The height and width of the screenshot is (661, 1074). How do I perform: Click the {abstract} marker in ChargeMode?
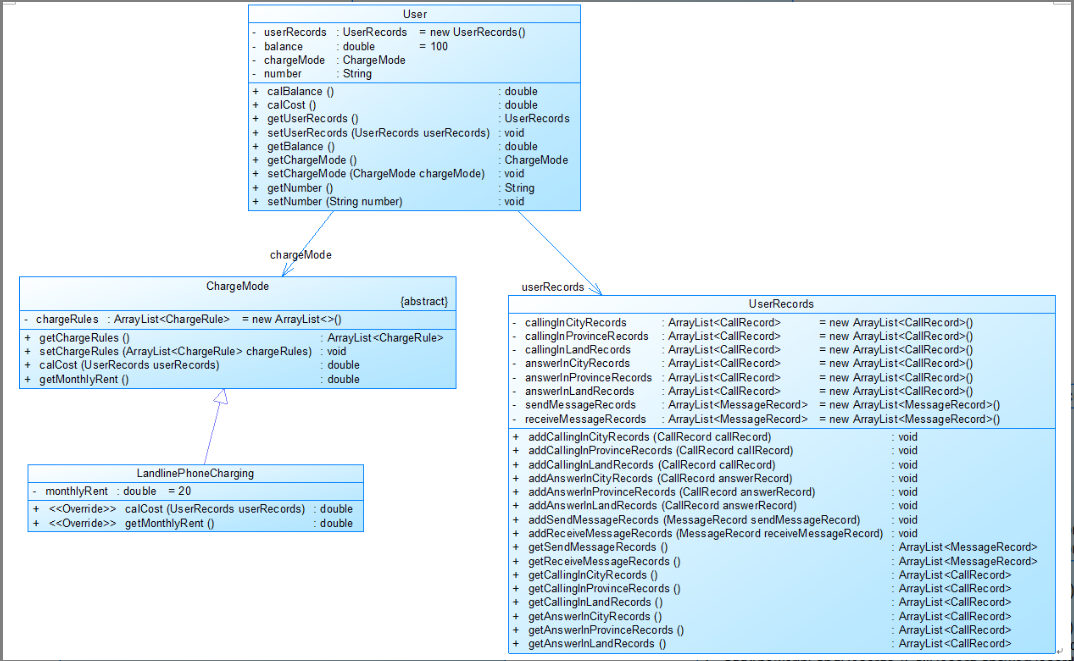424,301
